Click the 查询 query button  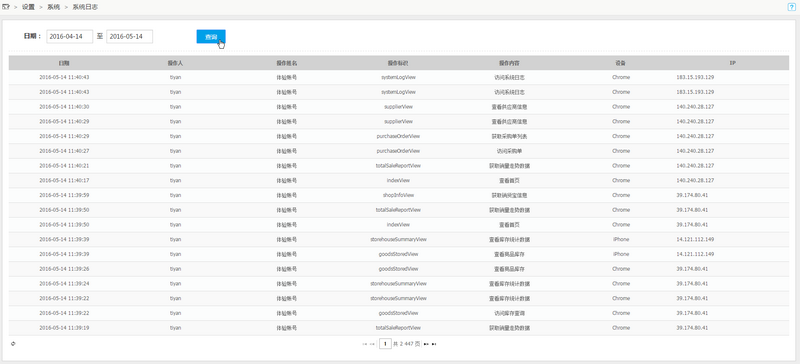tap(211, 37)
